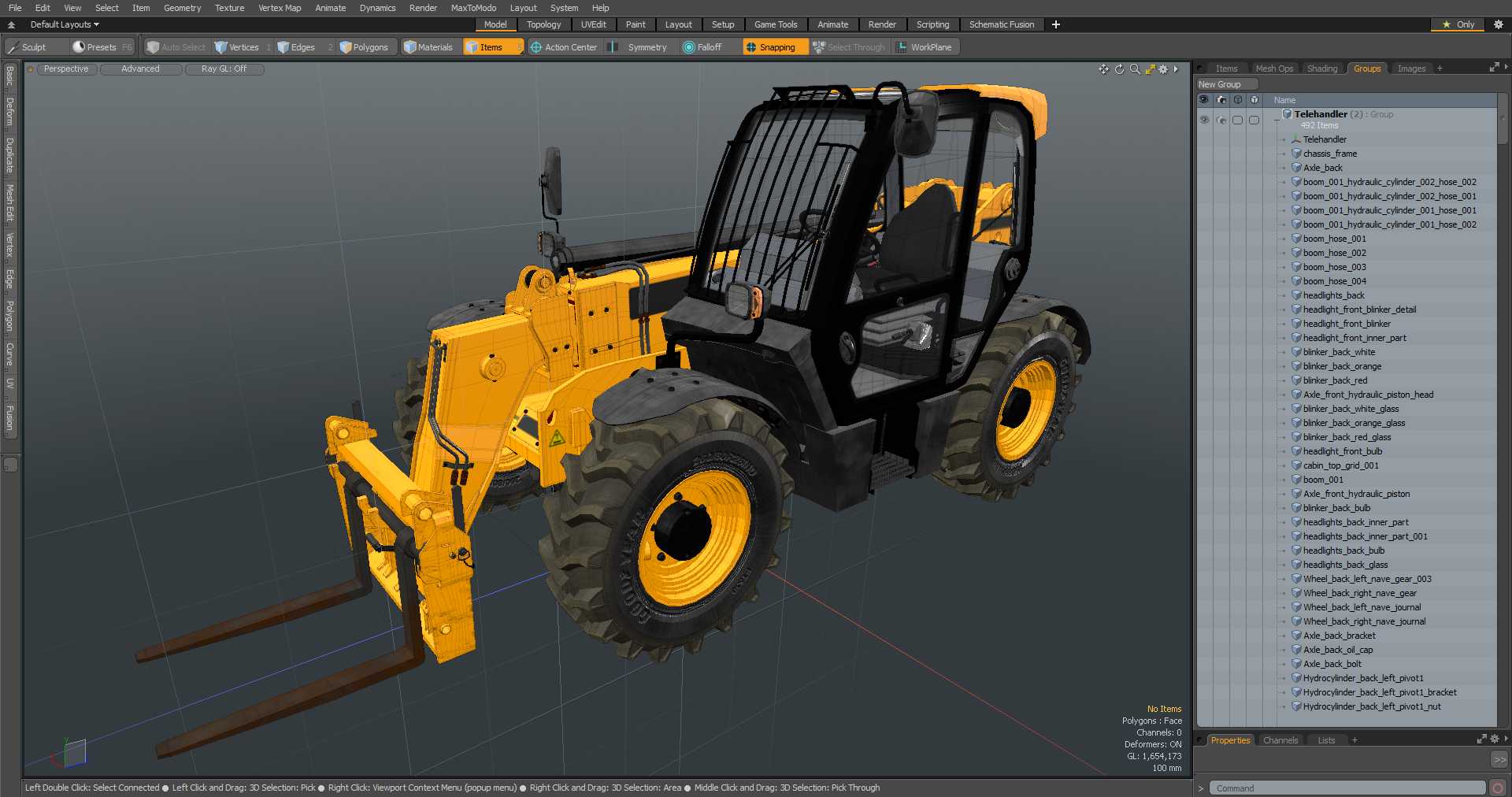Open Presets browser

[x=101, y=47]
